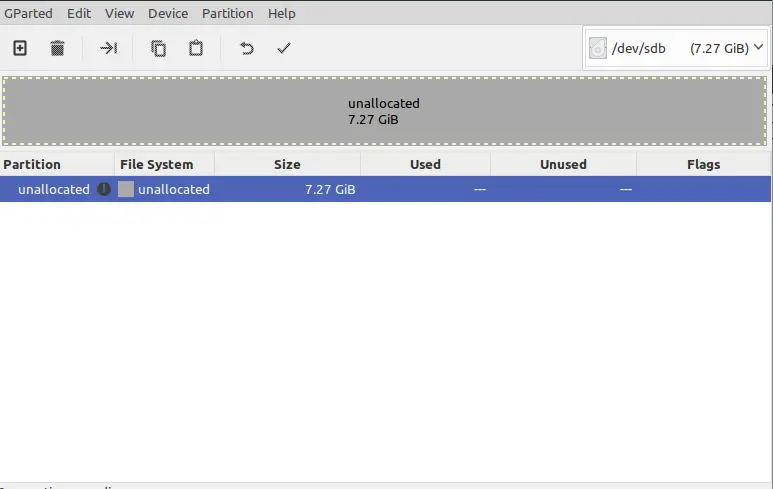Click the 7.27 GiB size cell
The width and height of the screenshot is (773, 489).
[x=330, y=189]
